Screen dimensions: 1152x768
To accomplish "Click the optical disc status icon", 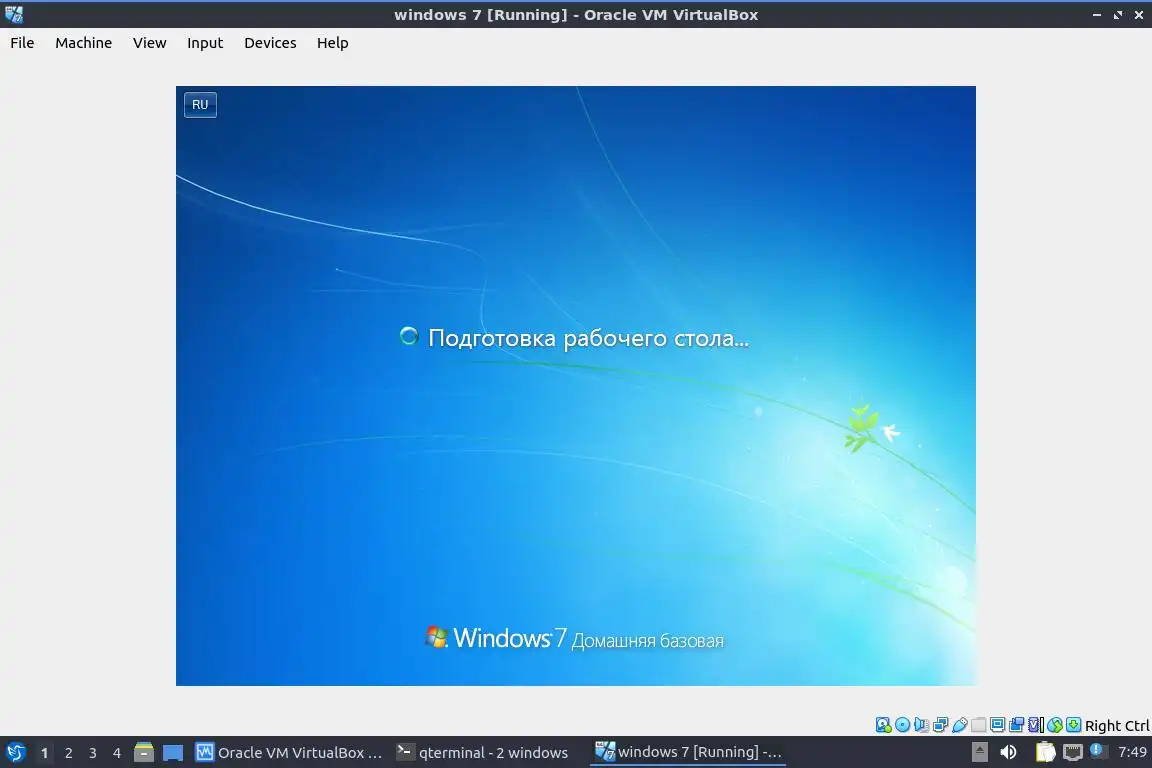I will 903,725.
